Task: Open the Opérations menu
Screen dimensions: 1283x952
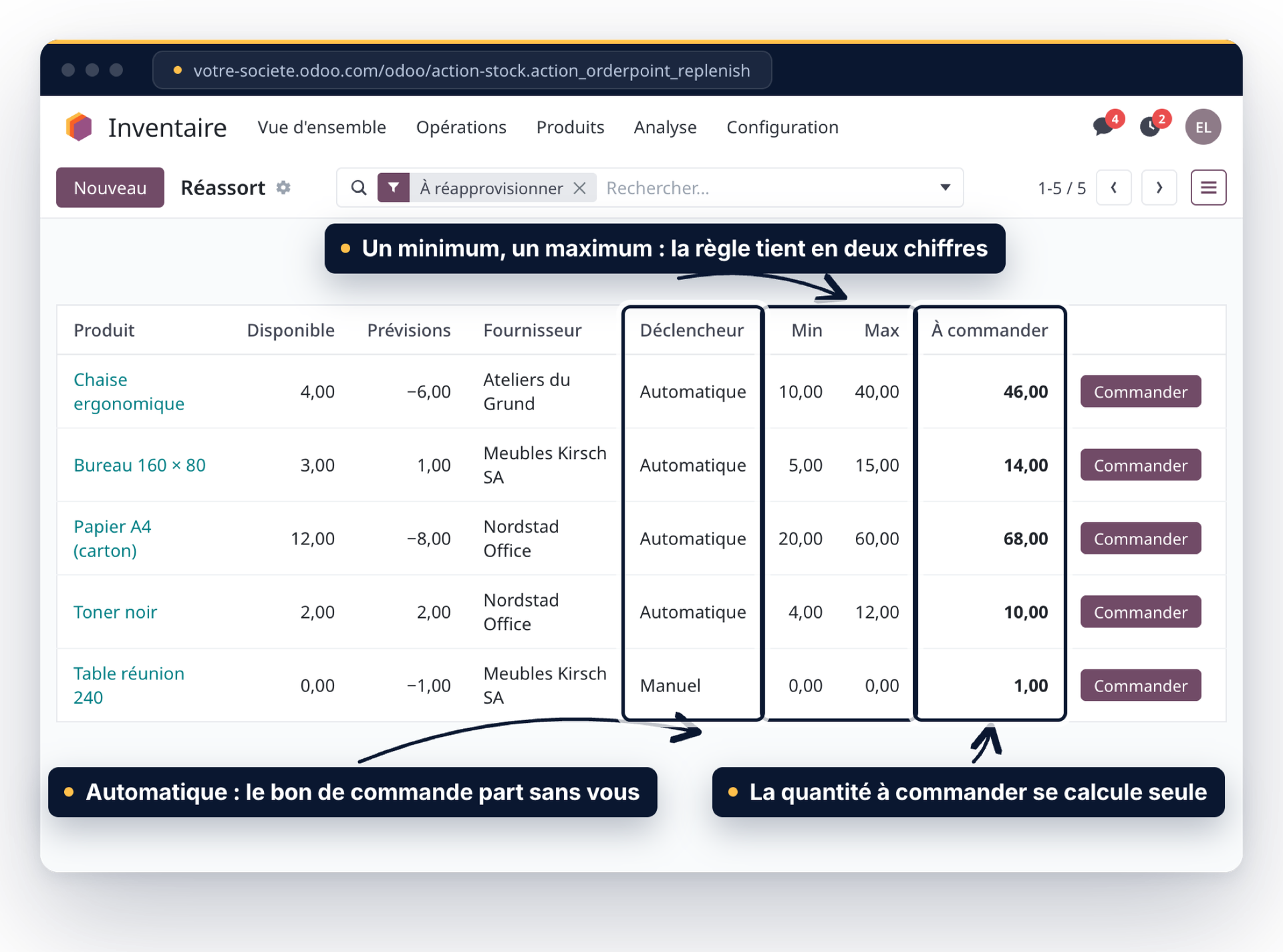Action: [461, 127]
